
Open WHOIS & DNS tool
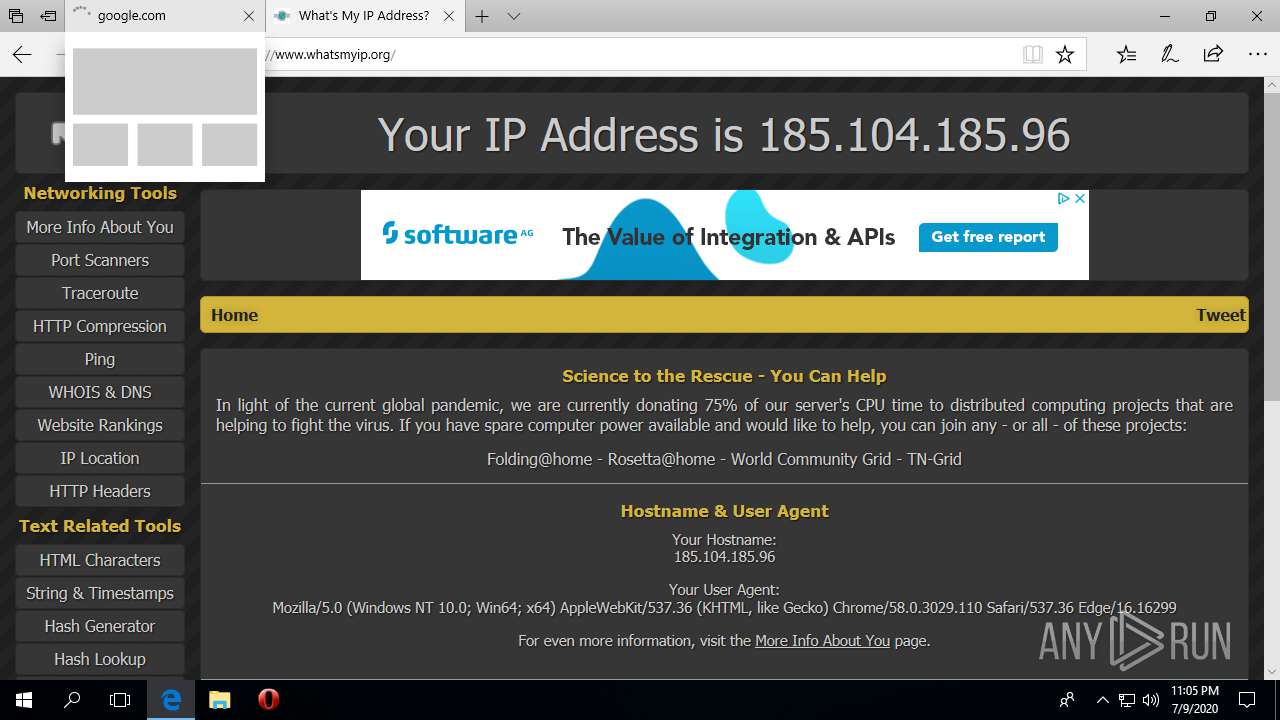100,392
